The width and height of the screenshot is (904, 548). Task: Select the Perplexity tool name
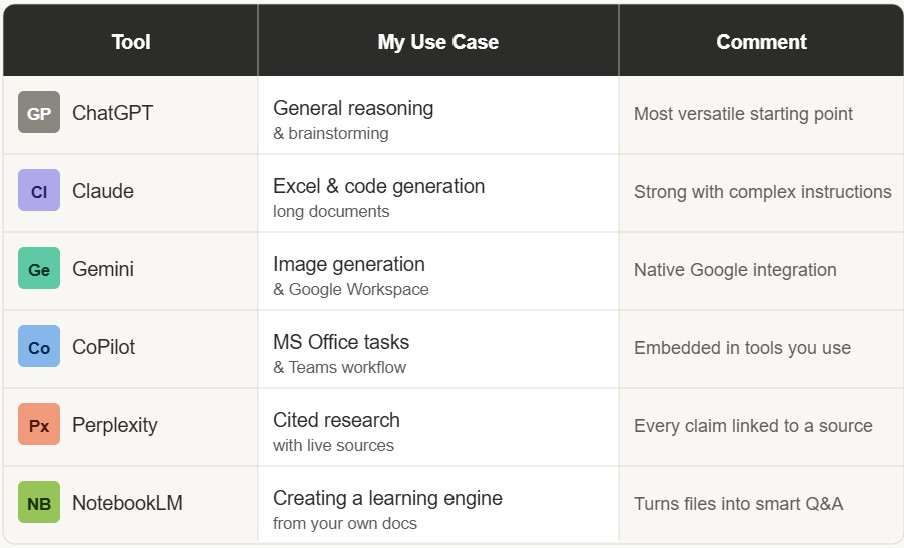click(115, 425)
